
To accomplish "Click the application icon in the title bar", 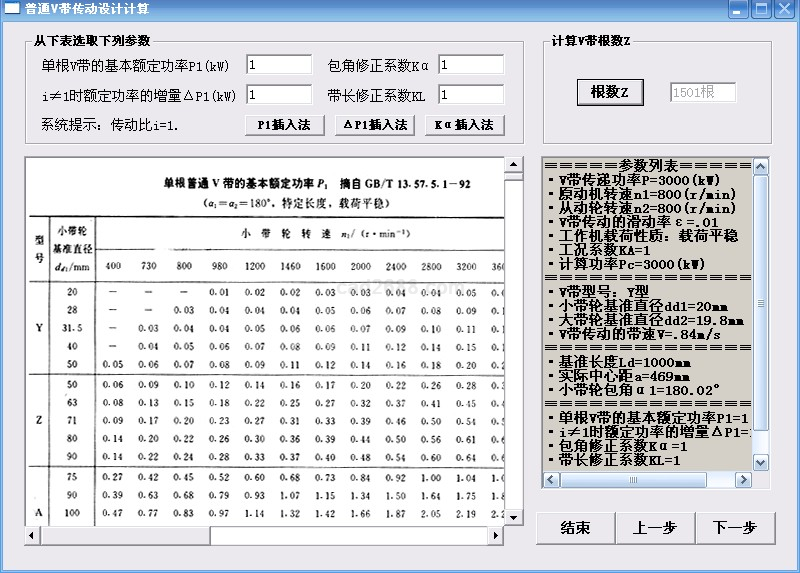I will coord(12,9).
